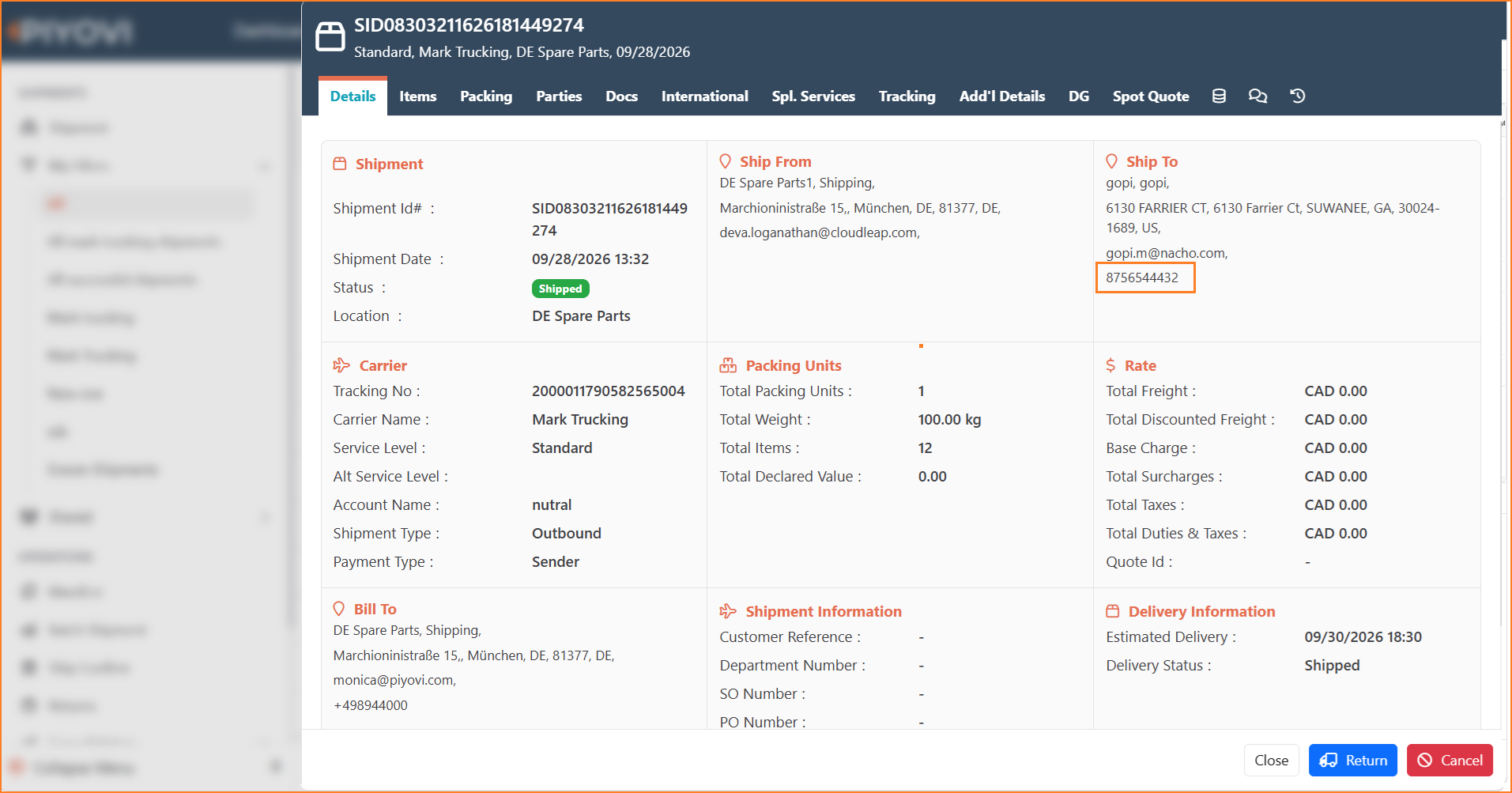Open the Add'l Details tab
Image resolution: width=1512 pixels, height=793 pixels.
click(x=1002, y=96)
